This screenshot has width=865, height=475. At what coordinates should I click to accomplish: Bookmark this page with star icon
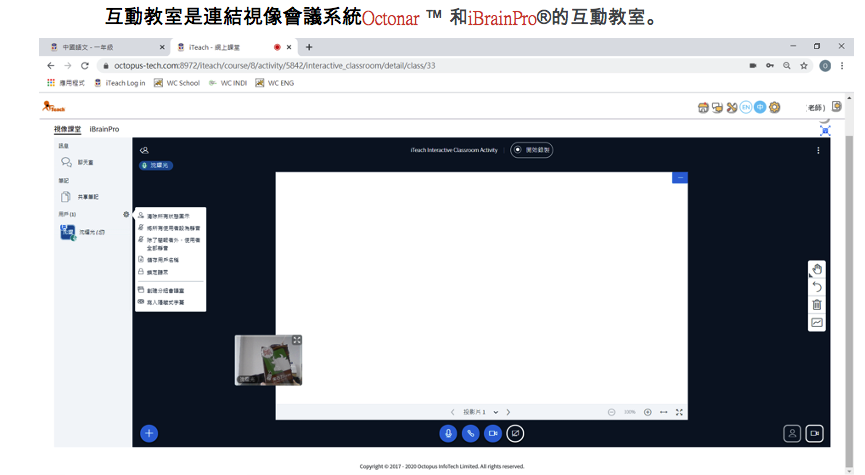pos(804,66)
